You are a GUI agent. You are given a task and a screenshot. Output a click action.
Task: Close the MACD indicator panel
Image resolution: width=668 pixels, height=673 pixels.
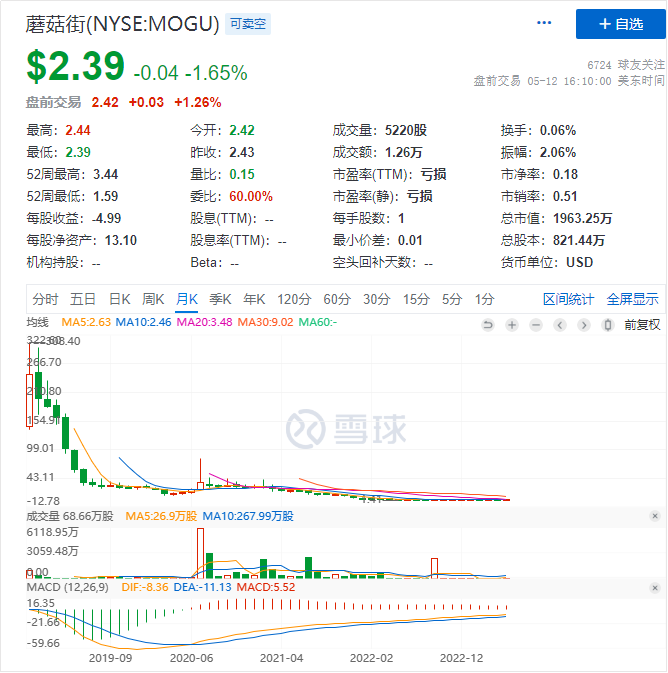point(655,588)
